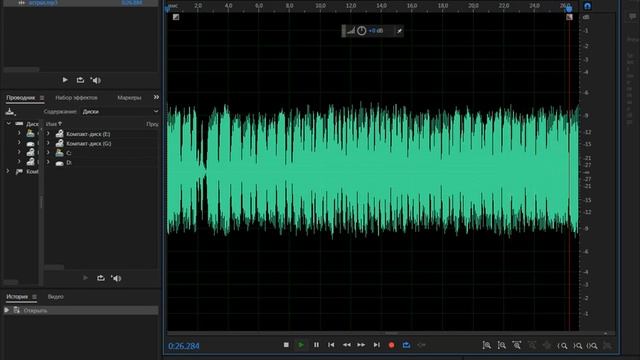
Task: Click the blue playhead marker on timeline
Action: point(569,9)
